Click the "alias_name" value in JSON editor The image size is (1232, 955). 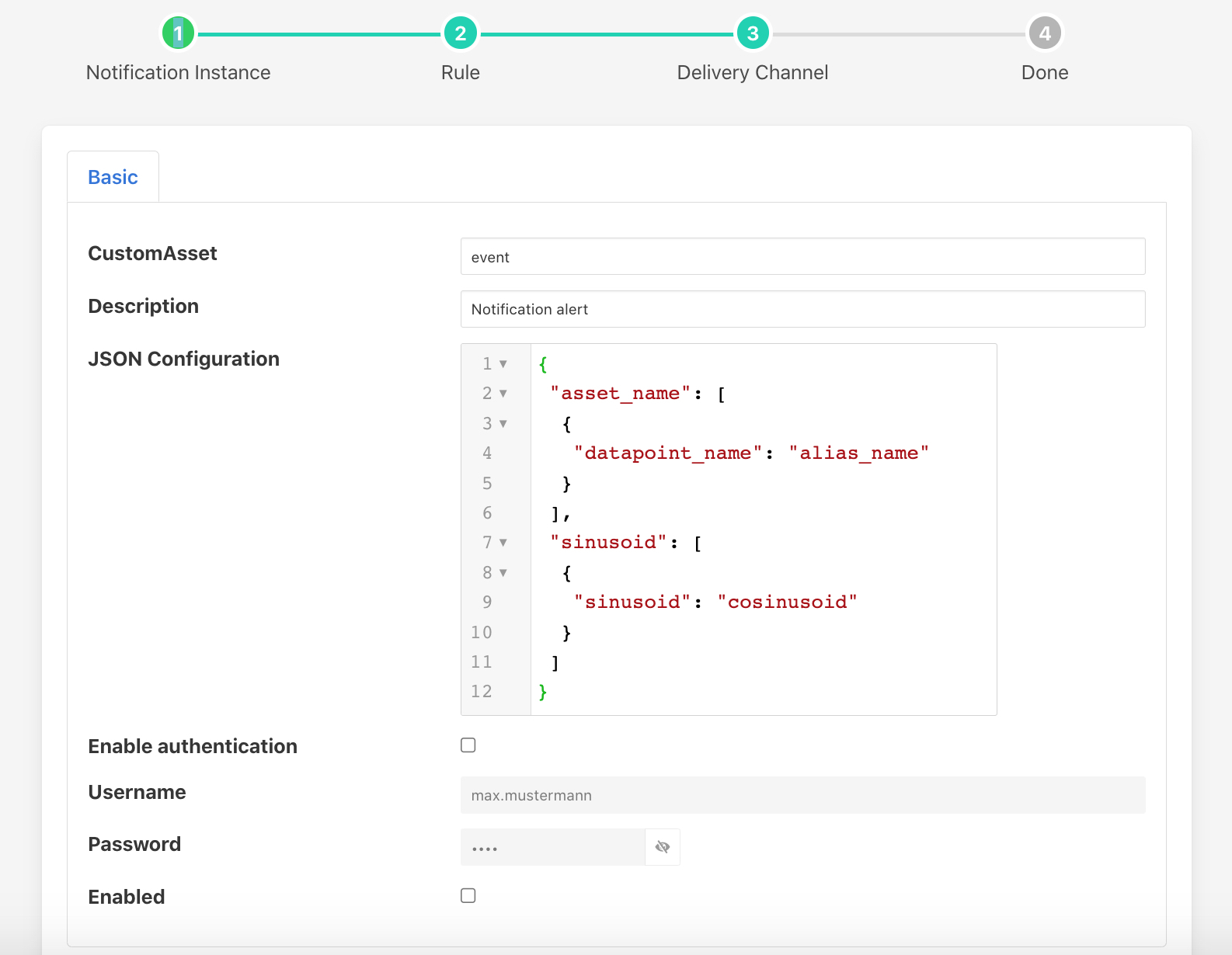click(x=858, y=453)
